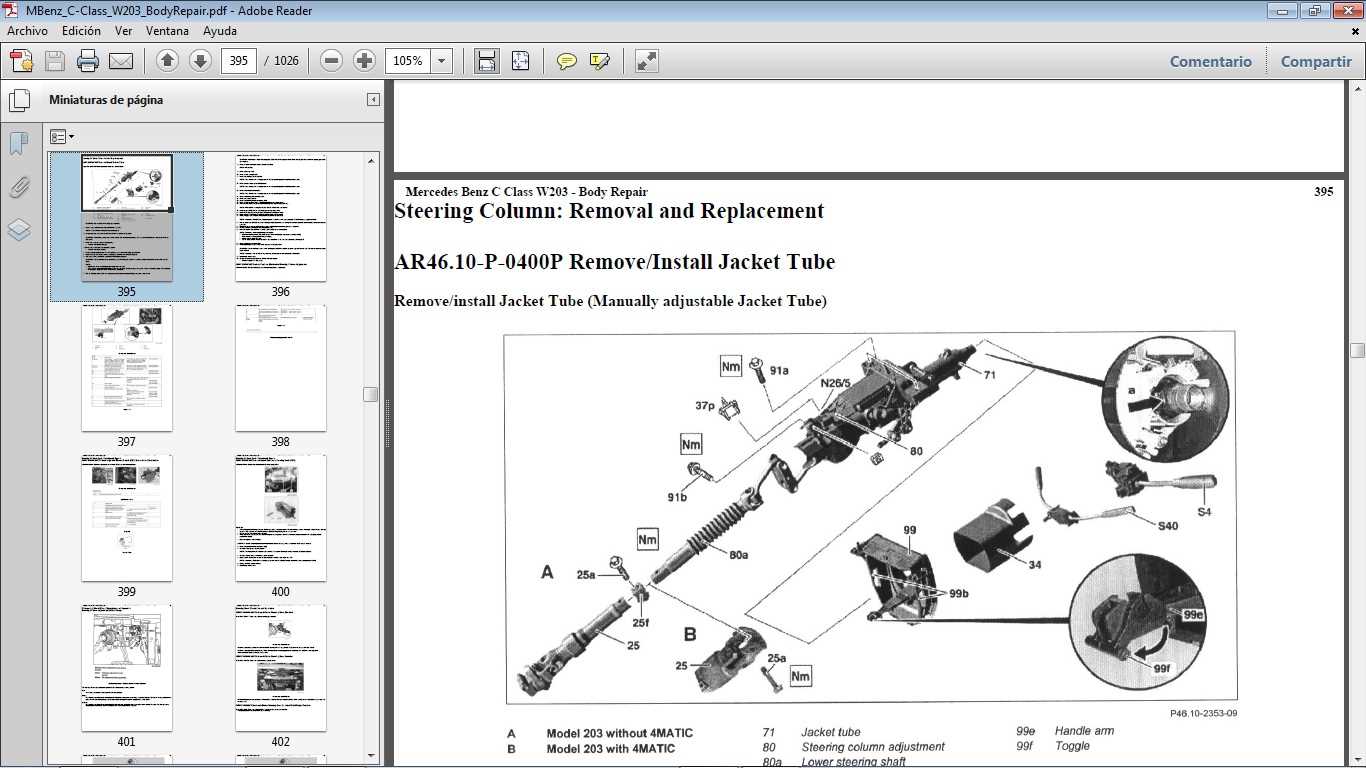The height and width of the screenshot is (768, 1366).
Task: Click the page number field
Action: (238, 61)
